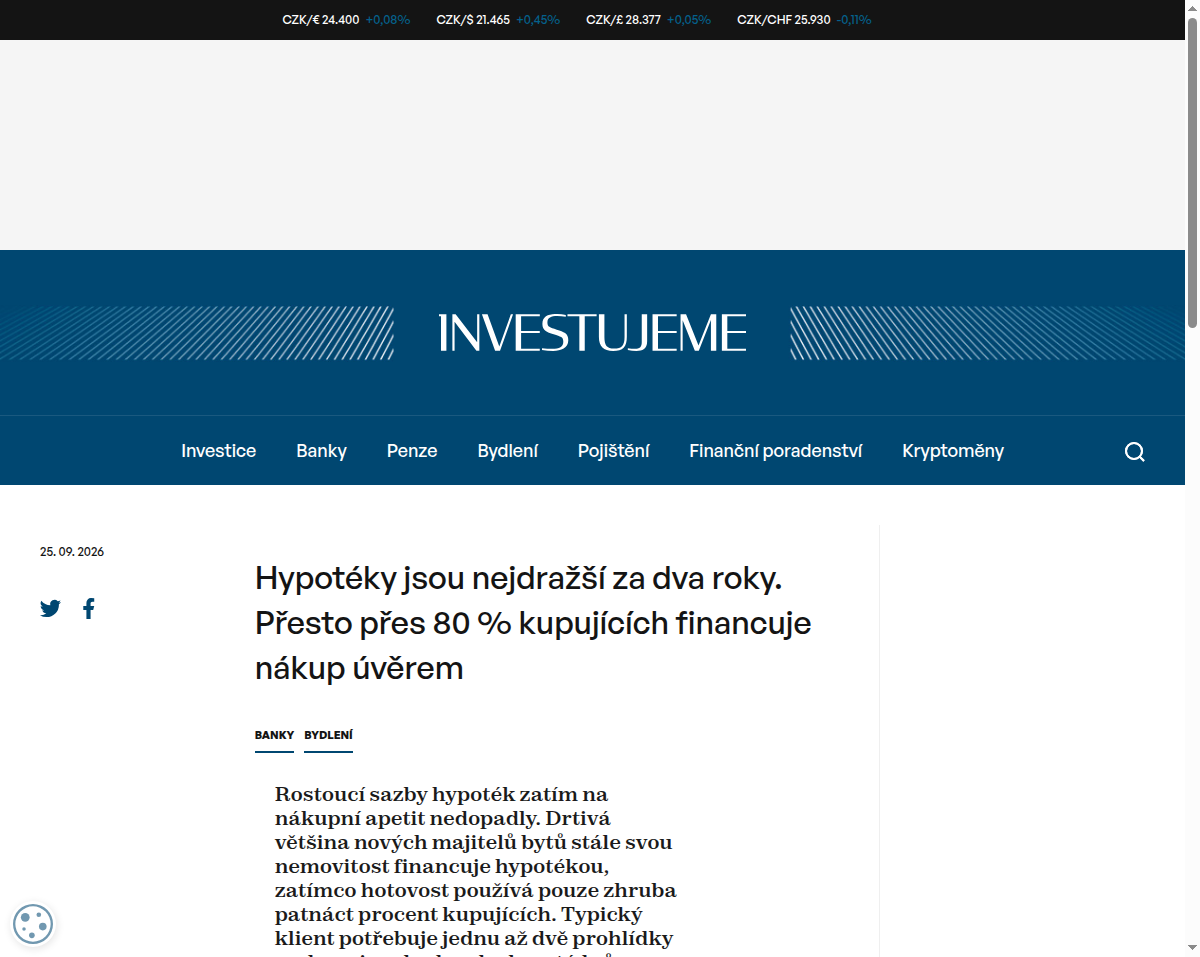The height and width of the screenshot is (957, 1200).
Task: Share article via Facebook icon
Action: click(x=89, y=608)
